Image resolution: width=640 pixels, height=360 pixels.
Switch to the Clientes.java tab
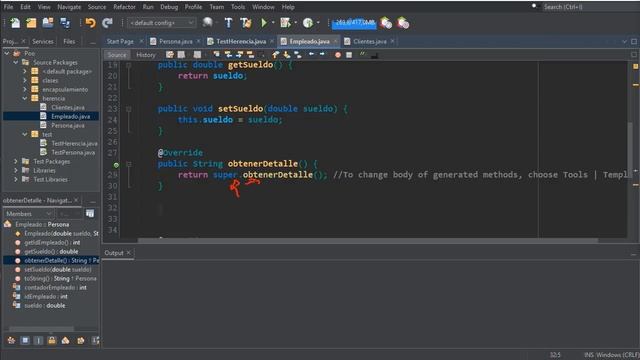click(x=369, y=41)
